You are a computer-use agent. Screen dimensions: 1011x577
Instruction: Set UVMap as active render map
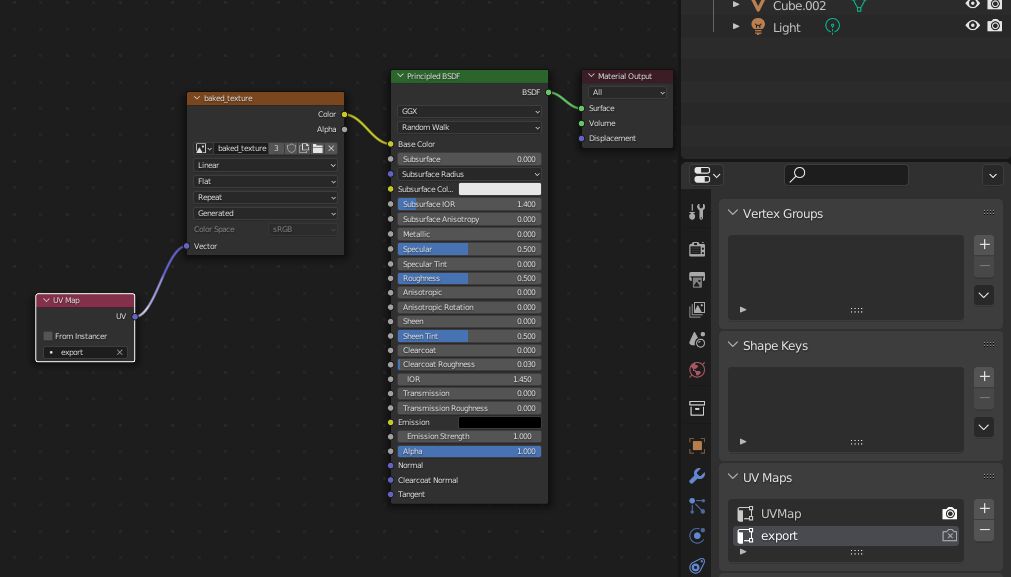(x=949, y=514)
